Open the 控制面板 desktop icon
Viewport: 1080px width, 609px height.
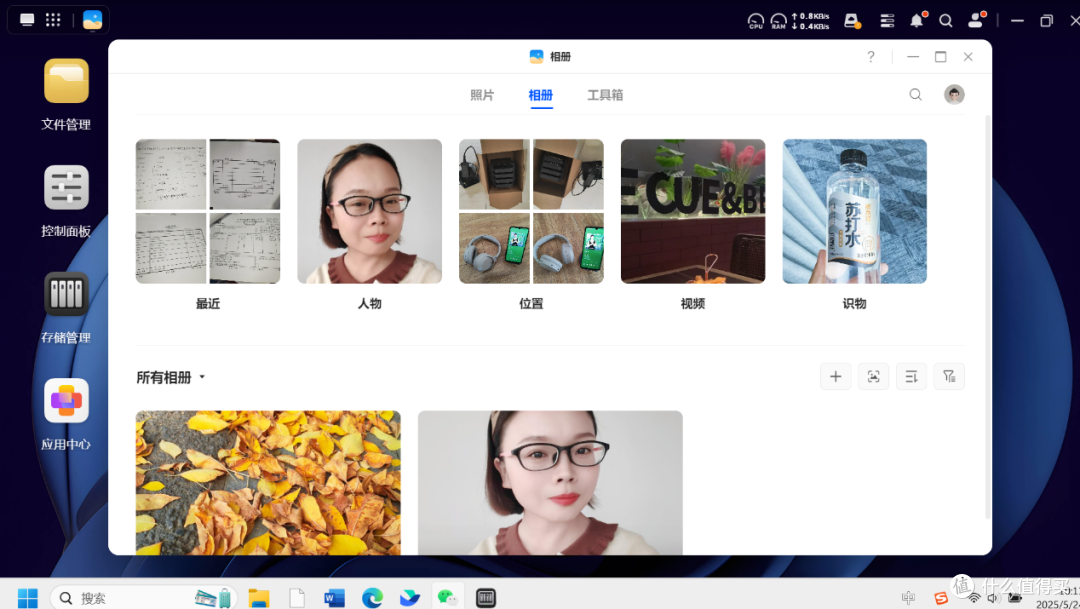[66, 187]
